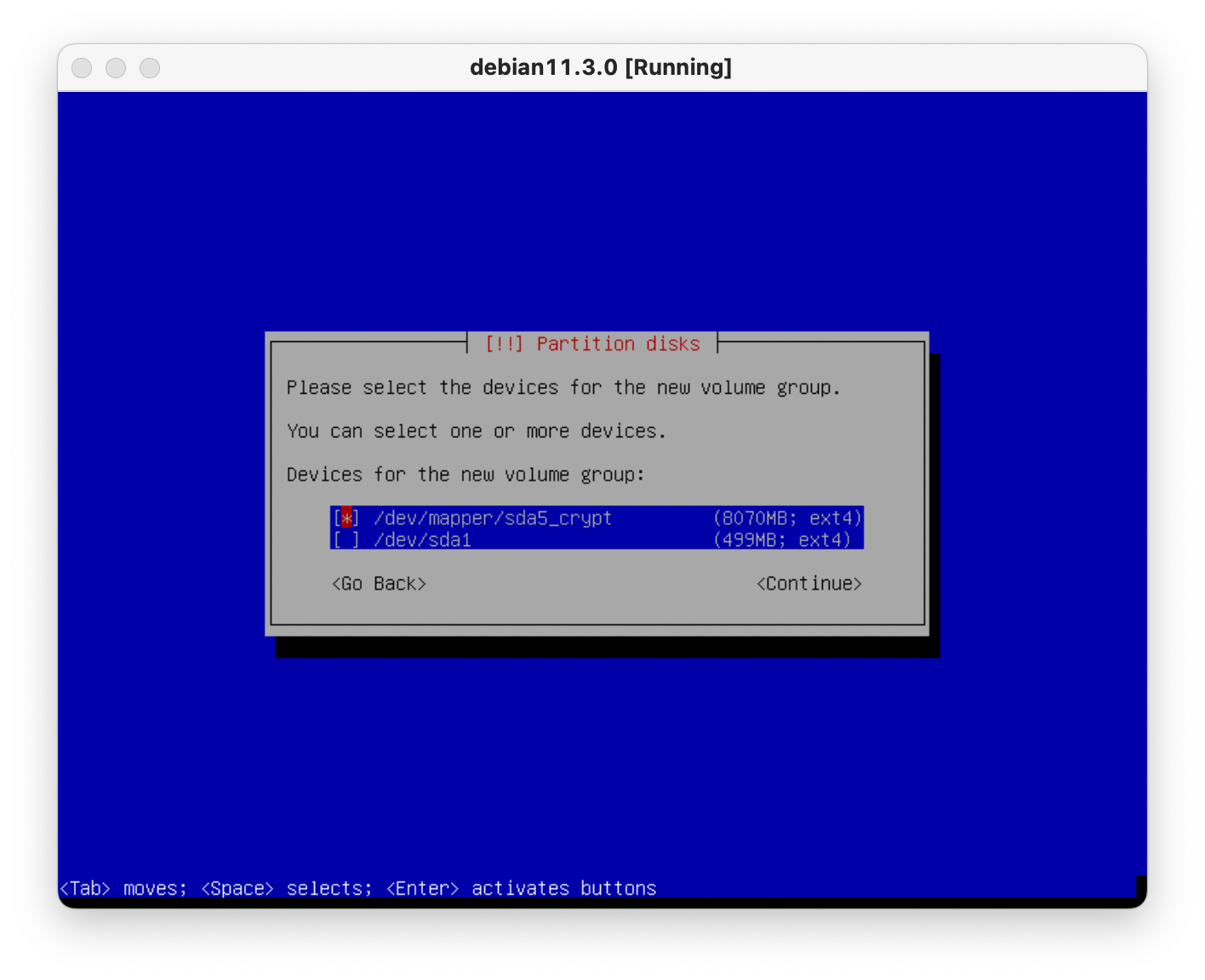Select the /dev/mapper/sda5_crypt device name
The width and height of the screenshot is (1205, 980).
tap(493, 518)
